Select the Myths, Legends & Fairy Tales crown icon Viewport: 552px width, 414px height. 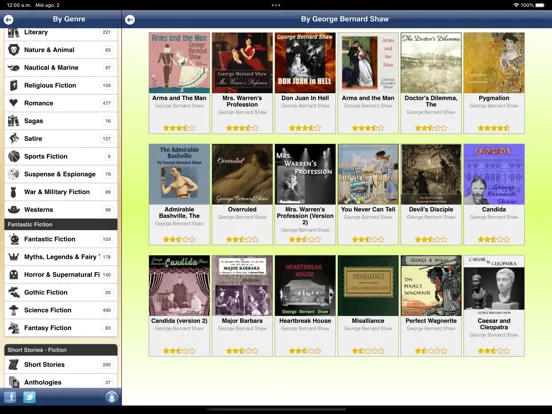point(14,257)
